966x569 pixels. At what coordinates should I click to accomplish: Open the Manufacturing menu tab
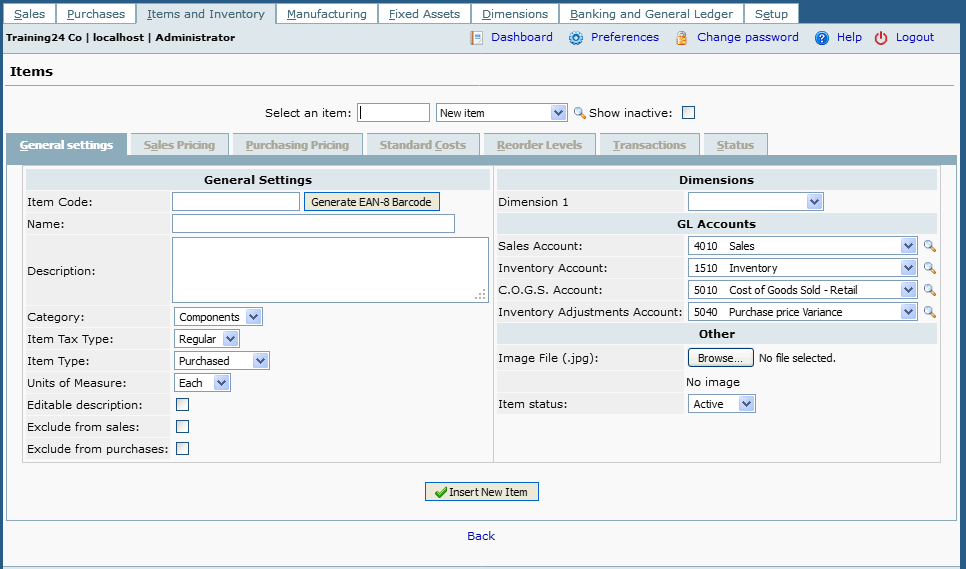pos(327,14)
